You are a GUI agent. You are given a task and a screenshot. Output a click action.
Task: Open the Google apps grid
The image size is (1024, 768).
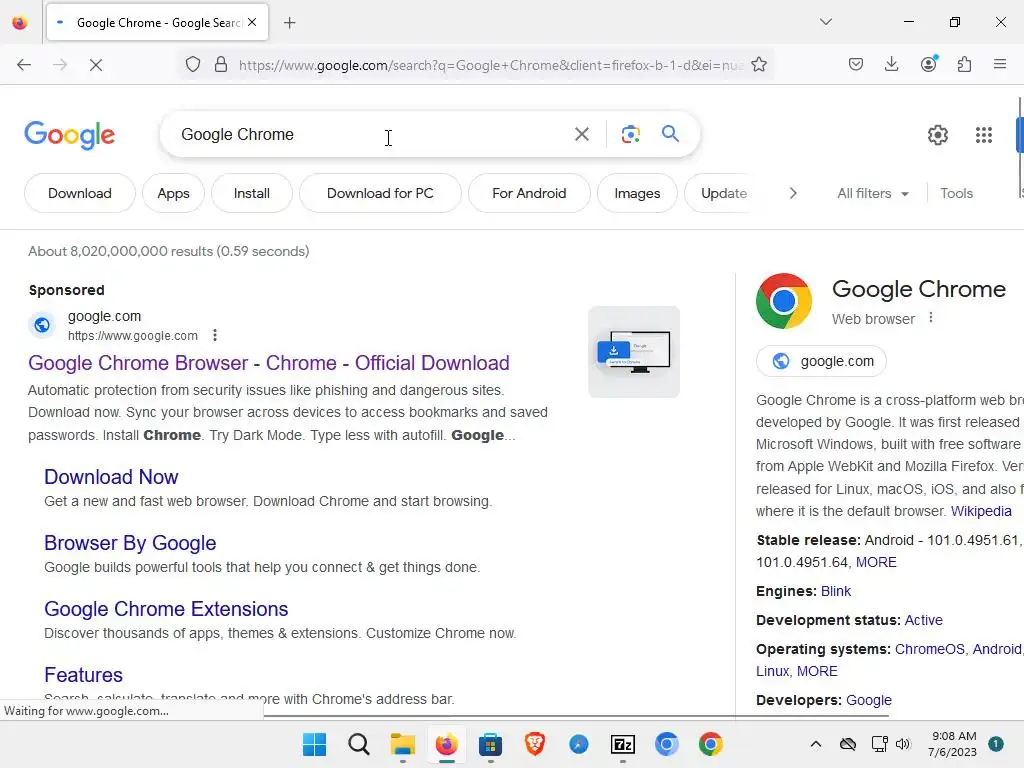pos(984,135)
